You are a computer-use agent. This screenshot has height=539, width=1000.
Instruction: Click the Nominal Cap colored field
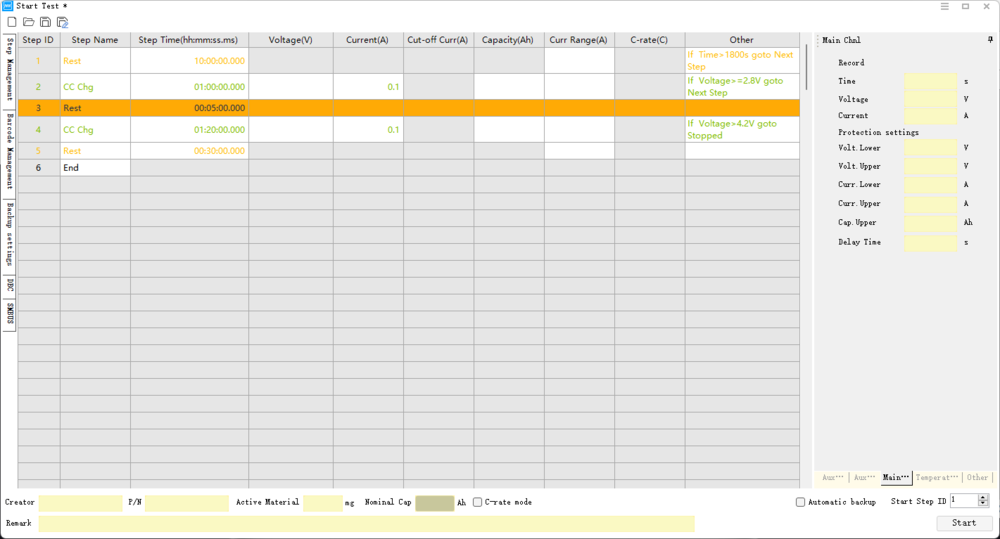(434, 503)
